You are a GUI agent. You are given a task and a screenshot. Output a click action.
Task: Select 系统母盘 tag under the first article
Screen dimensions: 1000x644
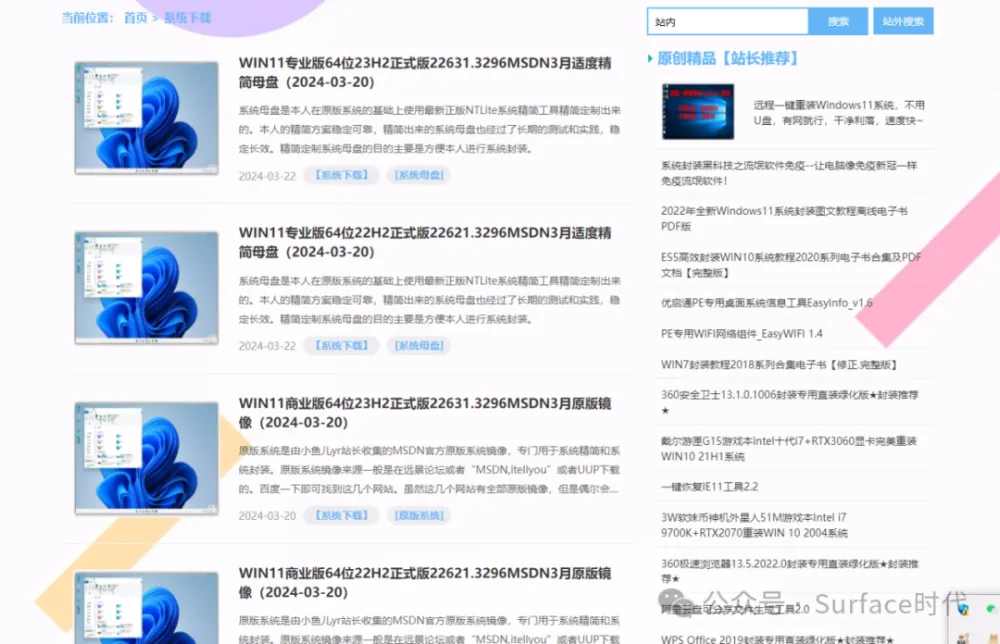point(419,176)
